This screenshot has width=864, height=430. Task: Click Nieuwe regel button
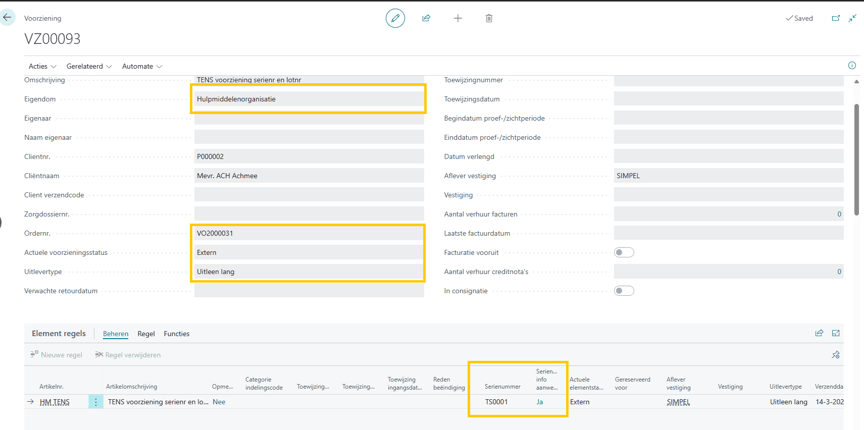56,355
